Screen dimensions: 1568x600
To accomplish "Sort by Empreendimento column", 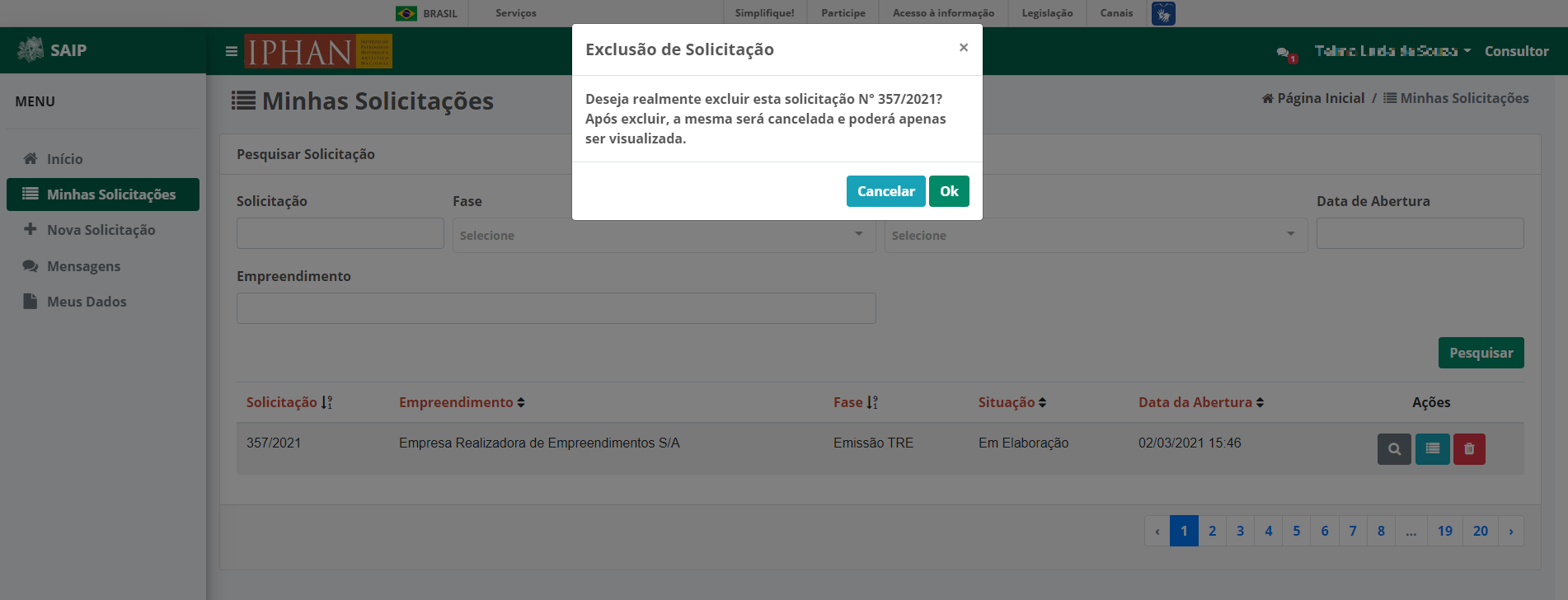I will click(462, 402).
